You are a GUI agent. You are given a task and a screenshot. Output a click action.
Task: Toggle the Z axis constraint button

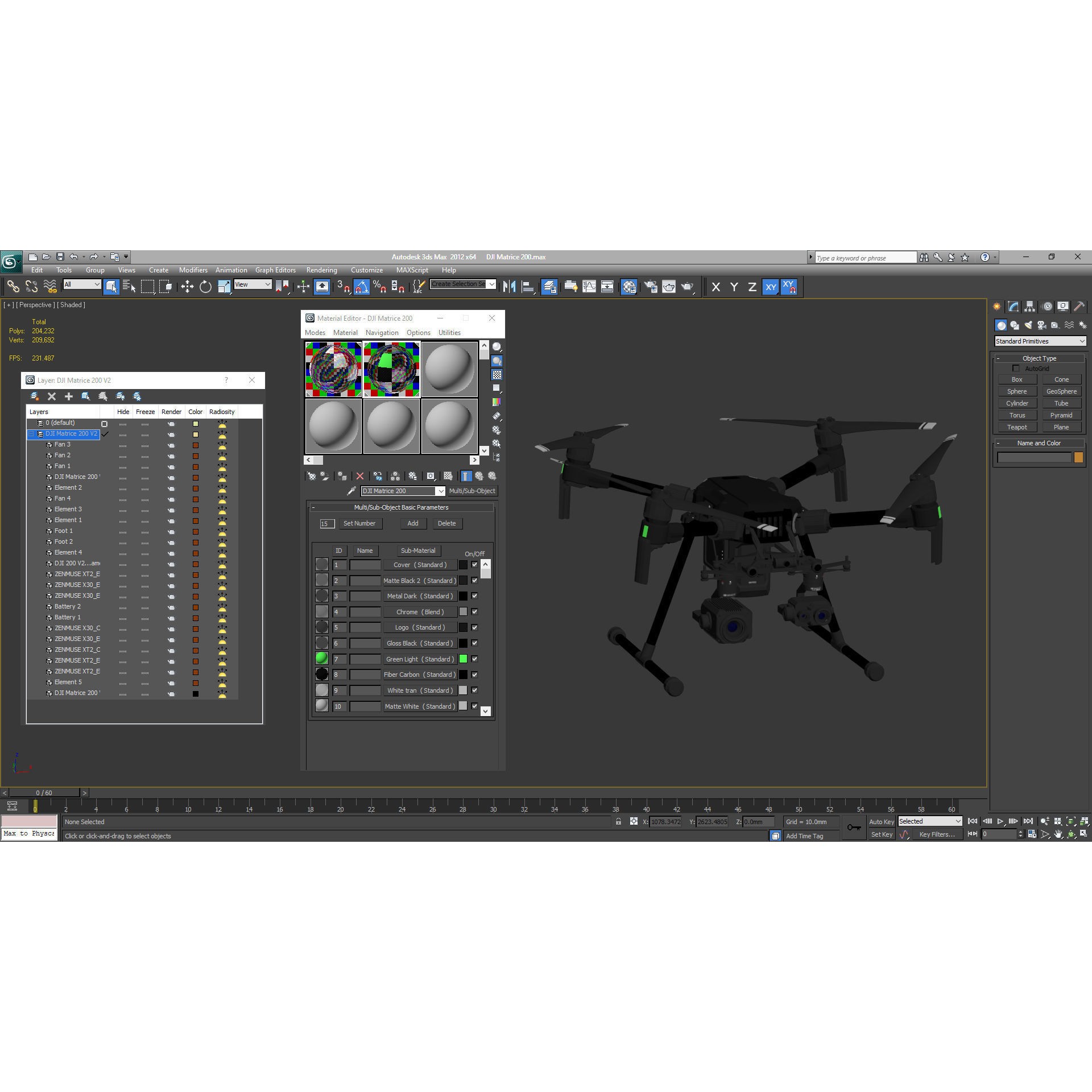[x=752, y=287]
